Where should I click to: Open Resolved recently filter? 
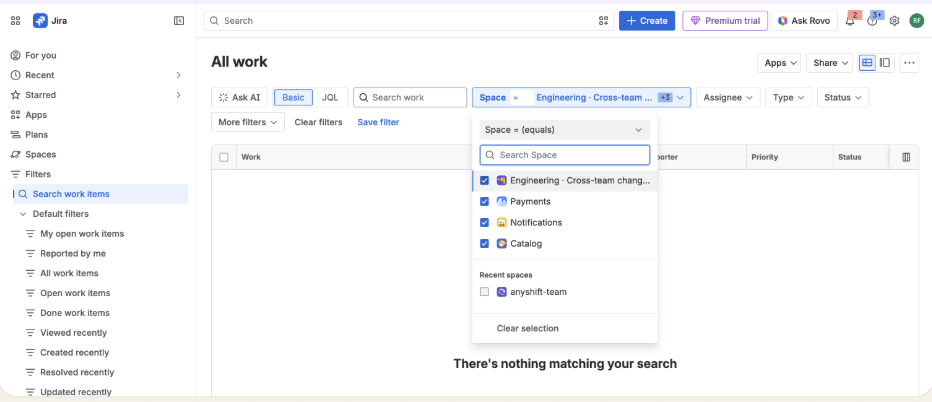tap(77, 372)
